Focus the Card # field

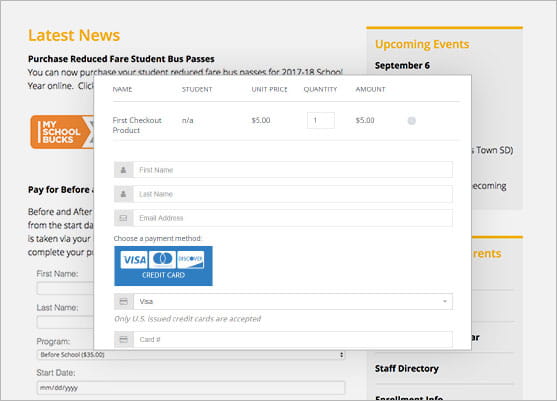[293, 340]
